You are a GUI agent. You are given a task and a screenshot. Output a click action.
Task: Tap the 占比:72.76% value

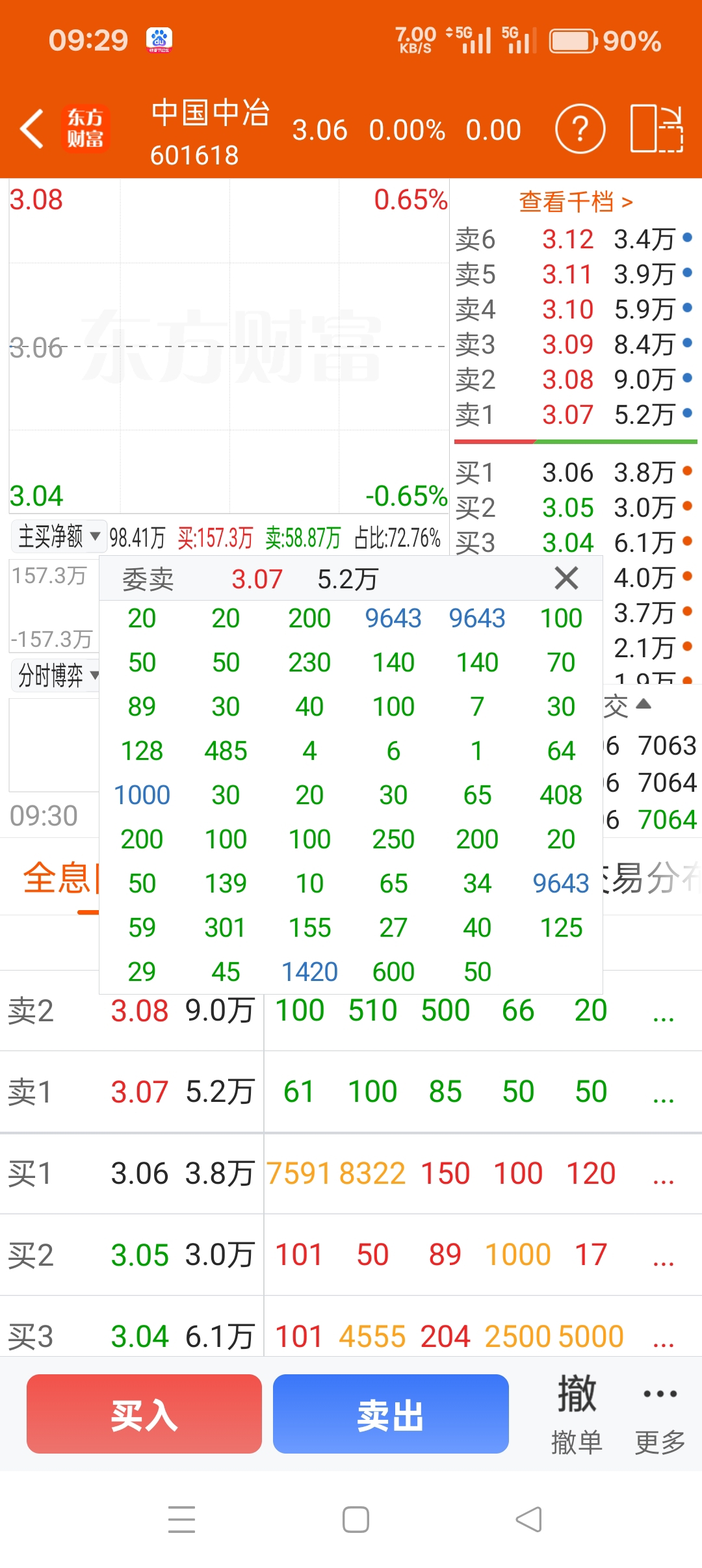(x=397, y=538)
